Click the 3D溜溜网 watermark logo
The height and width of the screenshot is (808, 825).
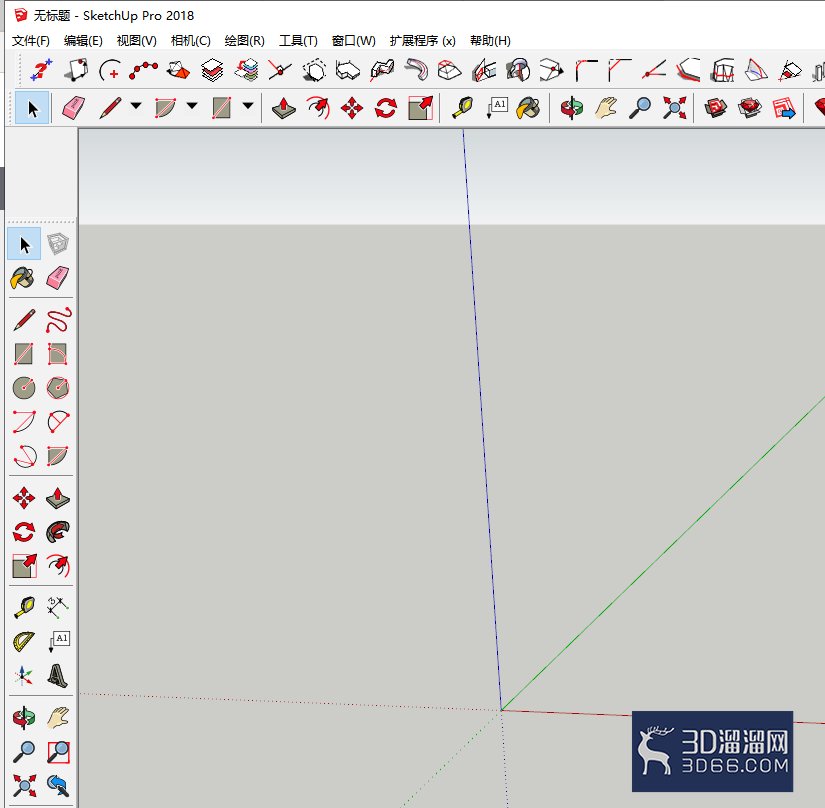[712, 751]
